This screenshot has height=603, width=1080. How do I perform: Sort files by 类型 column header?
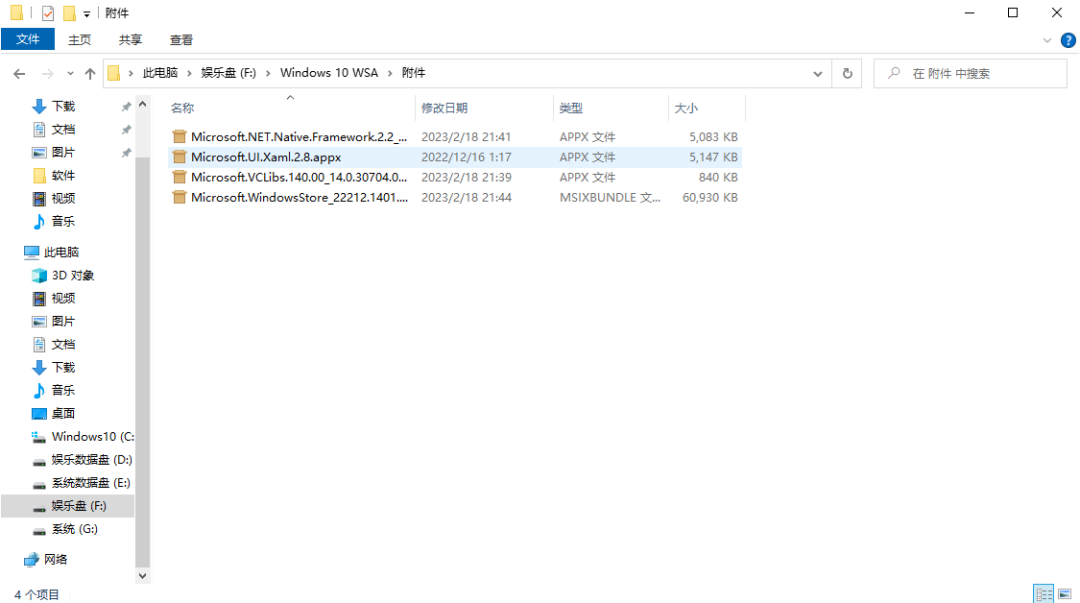point(571,108)
